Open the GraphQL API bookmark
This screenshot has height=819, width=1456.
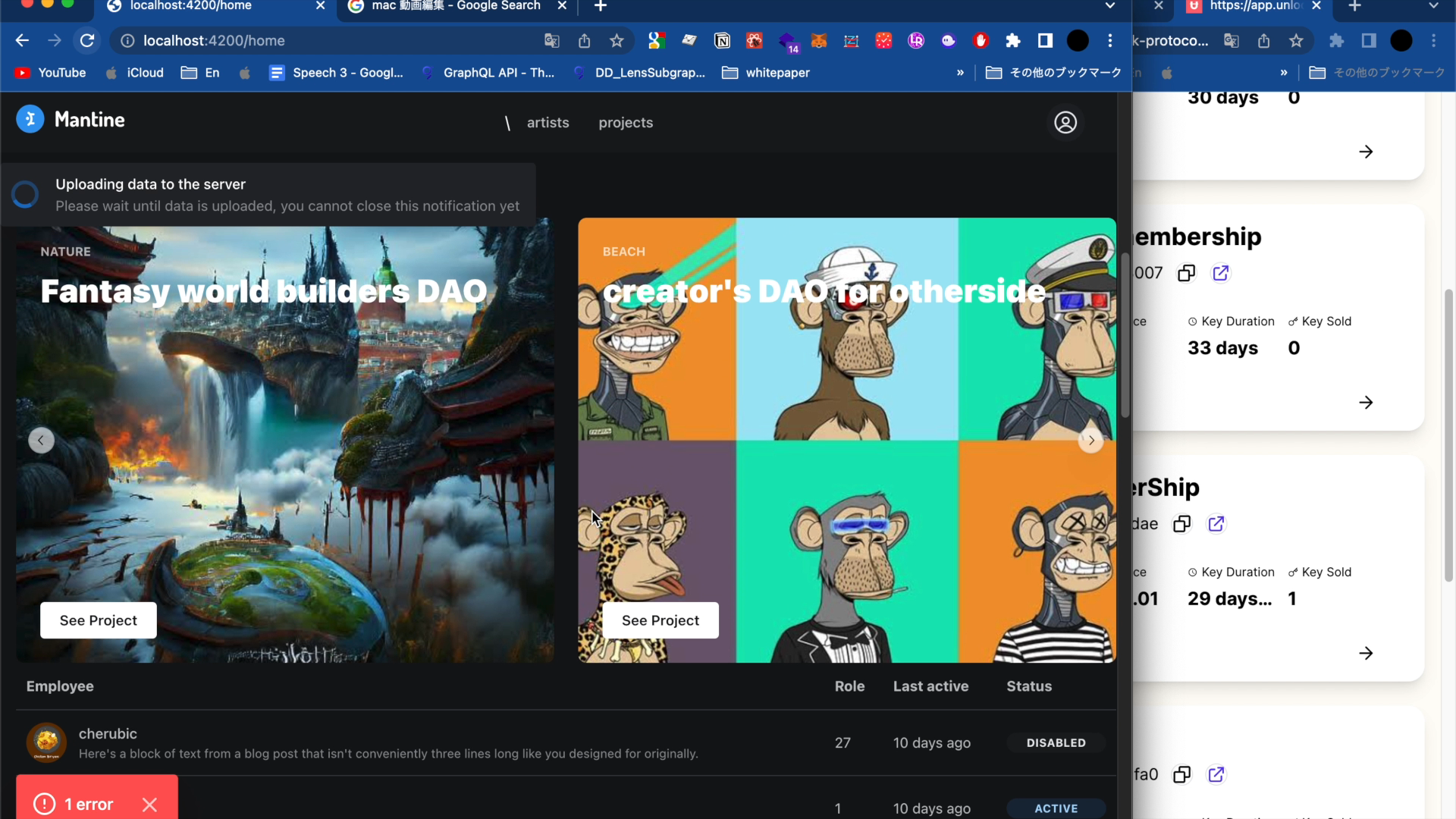(488, 73)
